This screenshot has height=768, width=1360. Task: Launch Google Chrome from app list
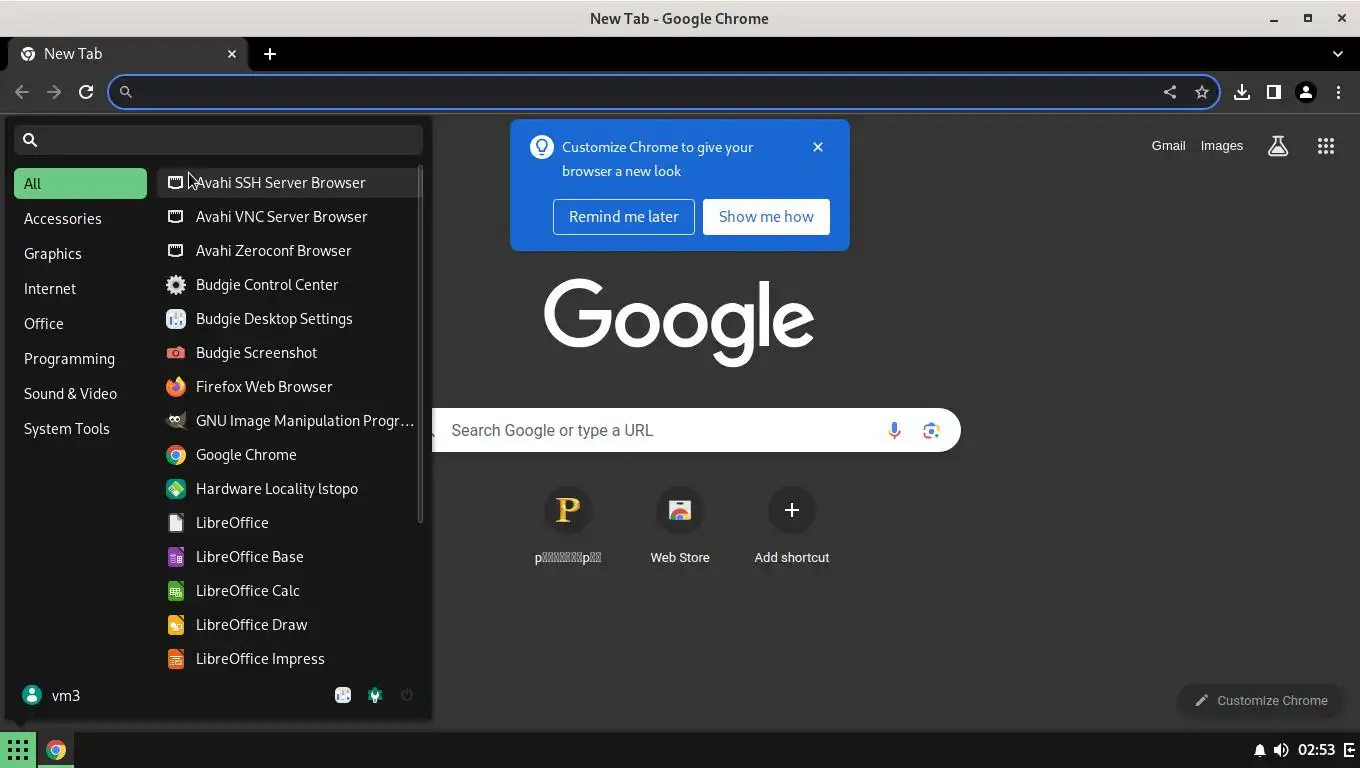pos(288,454)
